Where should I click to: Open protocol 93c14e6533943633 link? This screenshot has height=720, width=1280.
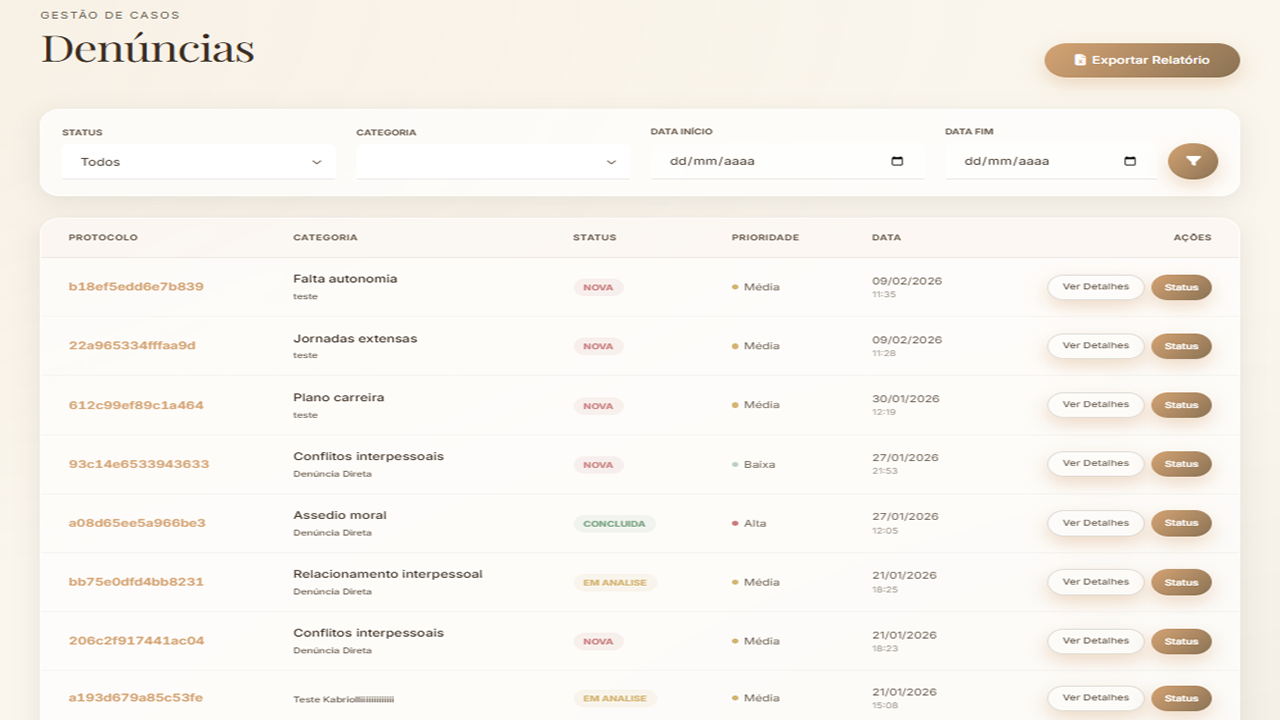point(139,464)
